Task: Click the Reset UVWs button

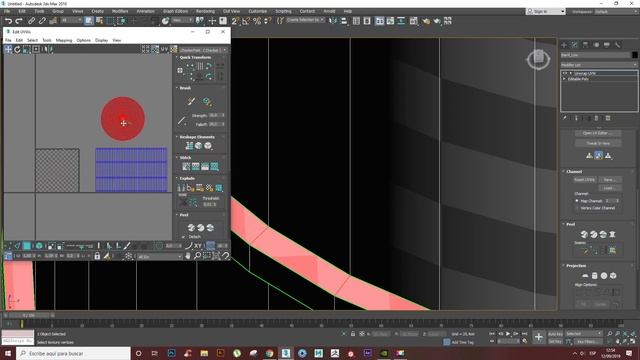Action: coord(584,180)
